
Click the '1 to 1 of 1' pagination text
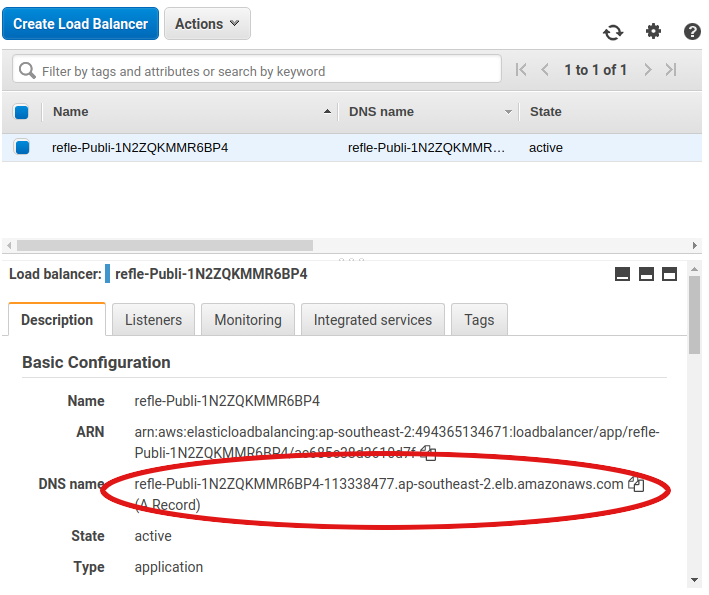596,70
